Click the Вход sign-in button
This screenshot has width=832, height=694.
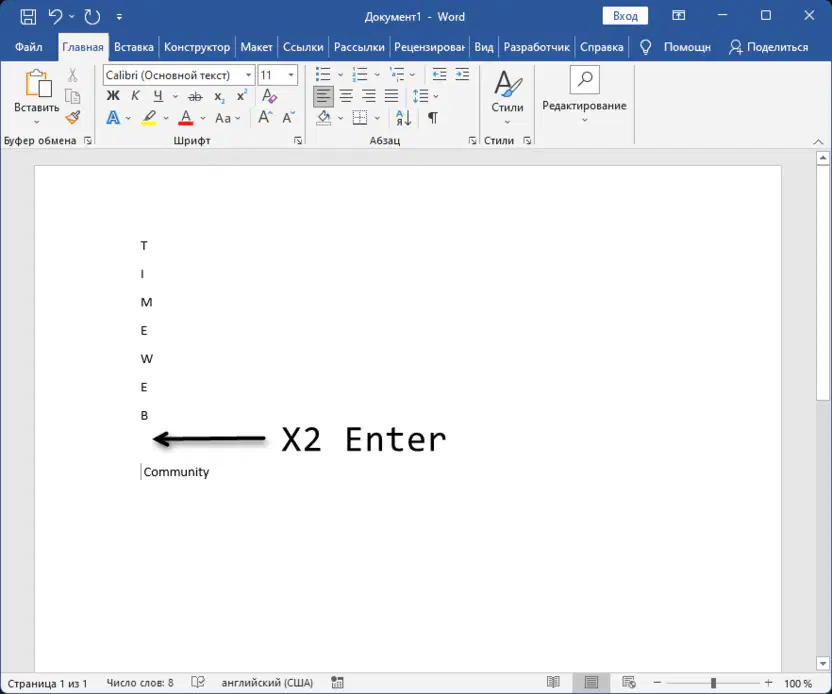[x=625, y=16]
